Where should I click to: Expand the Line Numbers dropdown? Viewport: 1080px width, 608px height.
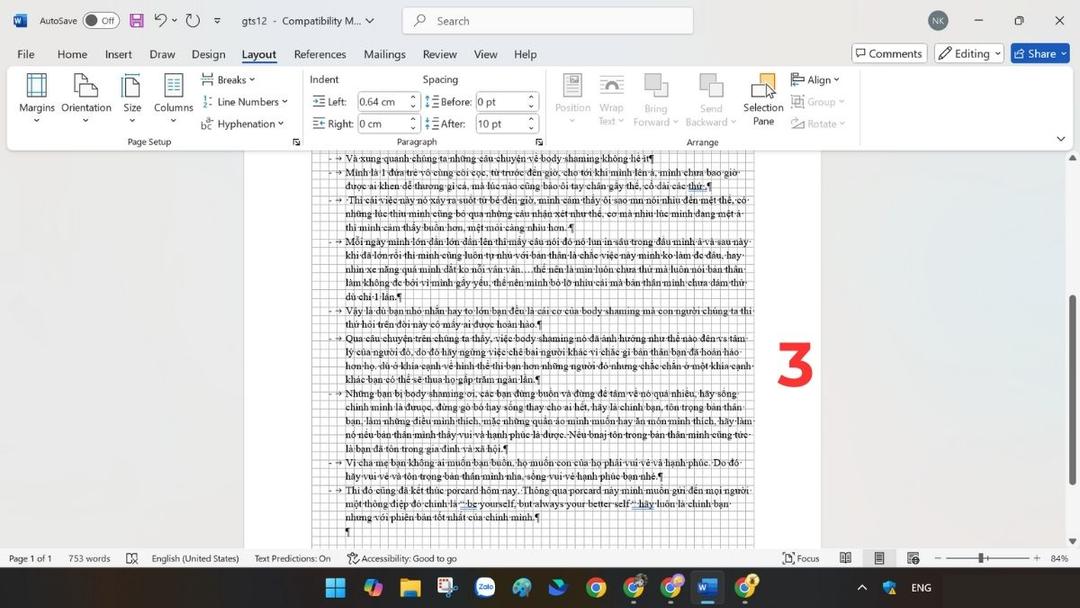coord(244,101)
